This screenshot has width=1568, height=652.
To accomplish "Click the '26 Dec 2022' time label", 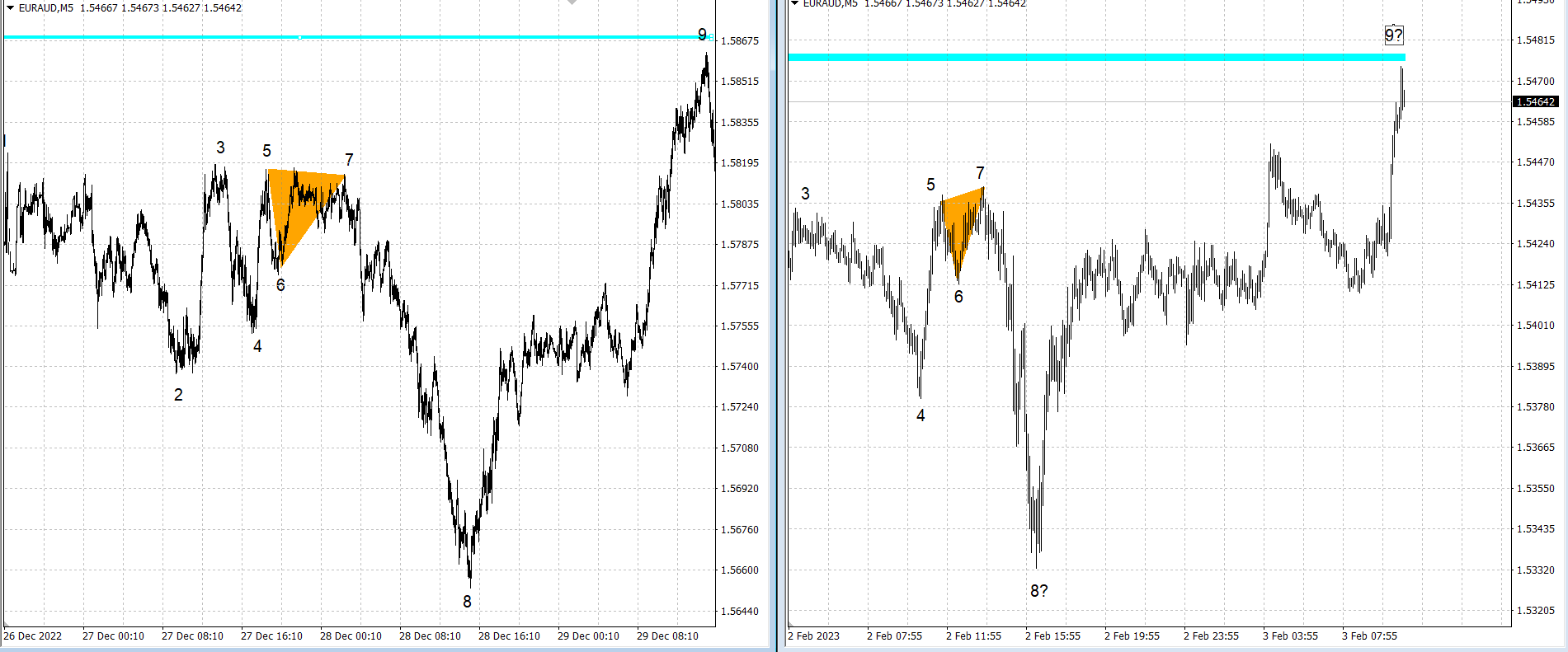I will [33, 636].
